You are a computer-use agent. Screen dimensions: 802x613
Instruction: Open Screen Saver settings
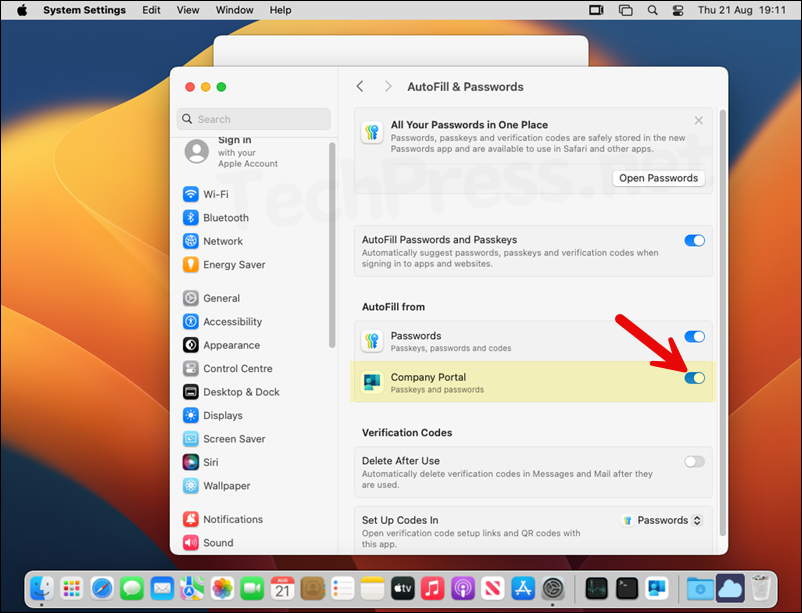point(224,439)
